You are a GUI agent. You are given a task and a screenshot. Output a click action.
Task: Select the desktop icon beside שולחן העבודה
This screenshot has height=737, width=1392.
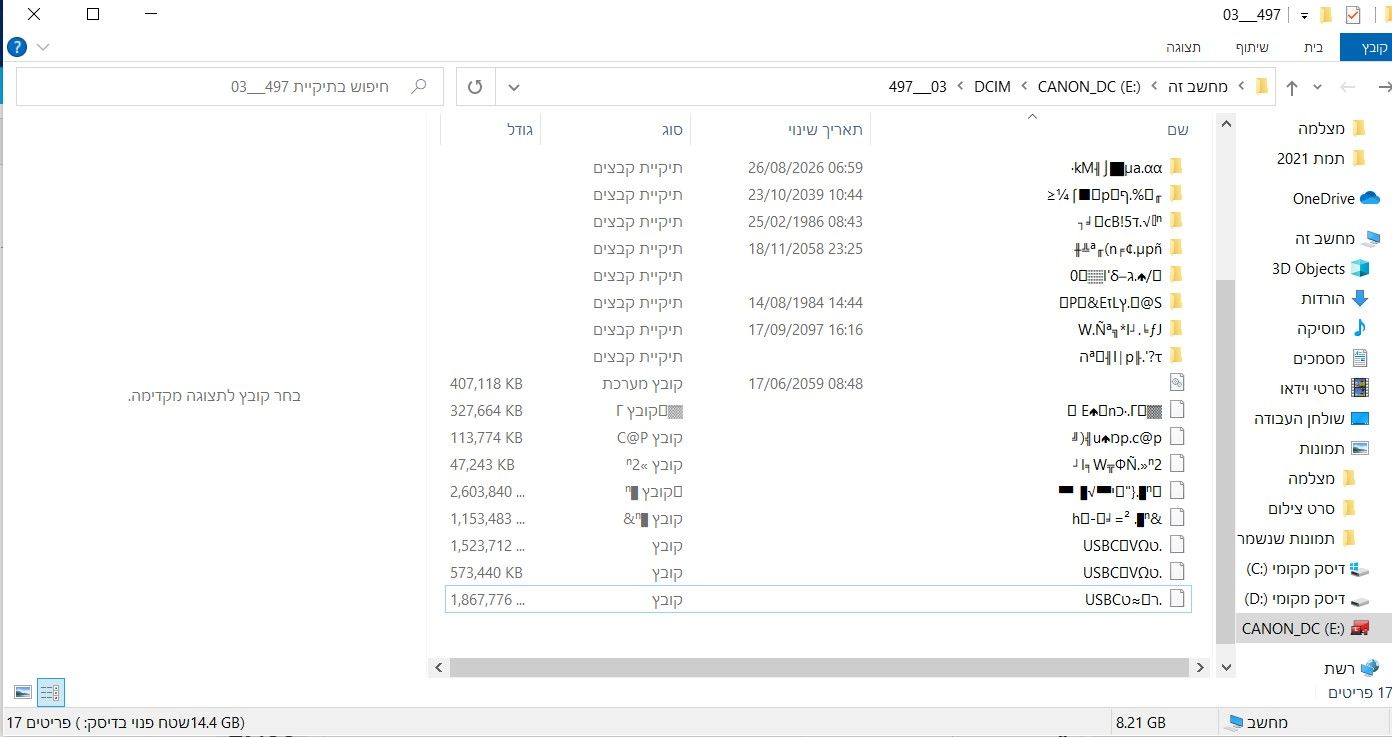point(1361,418)
